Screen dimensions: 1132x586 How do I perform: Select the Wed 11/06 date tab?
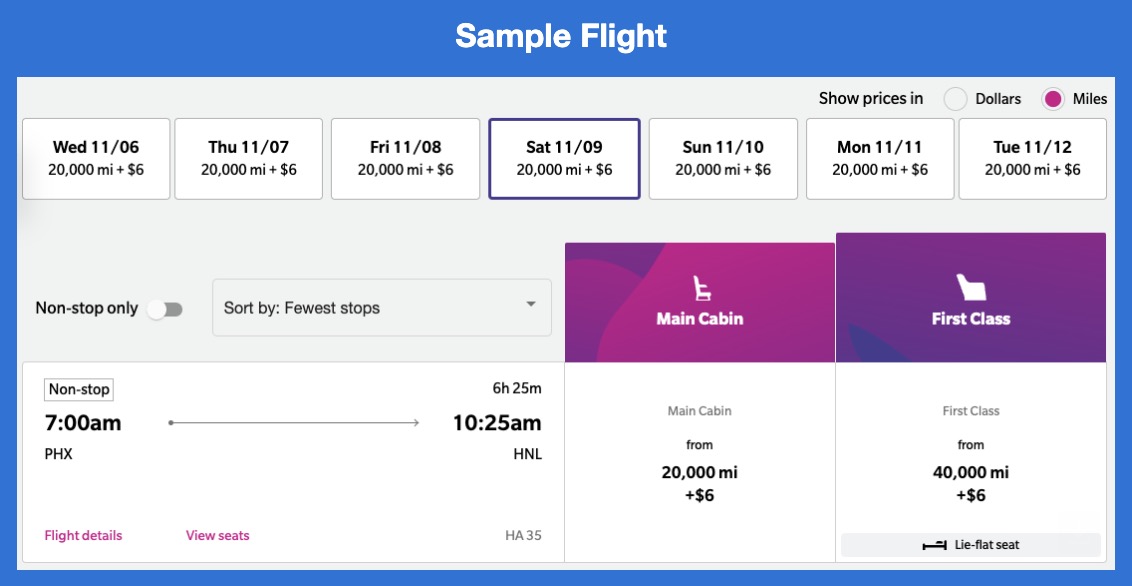coord(96,159)
